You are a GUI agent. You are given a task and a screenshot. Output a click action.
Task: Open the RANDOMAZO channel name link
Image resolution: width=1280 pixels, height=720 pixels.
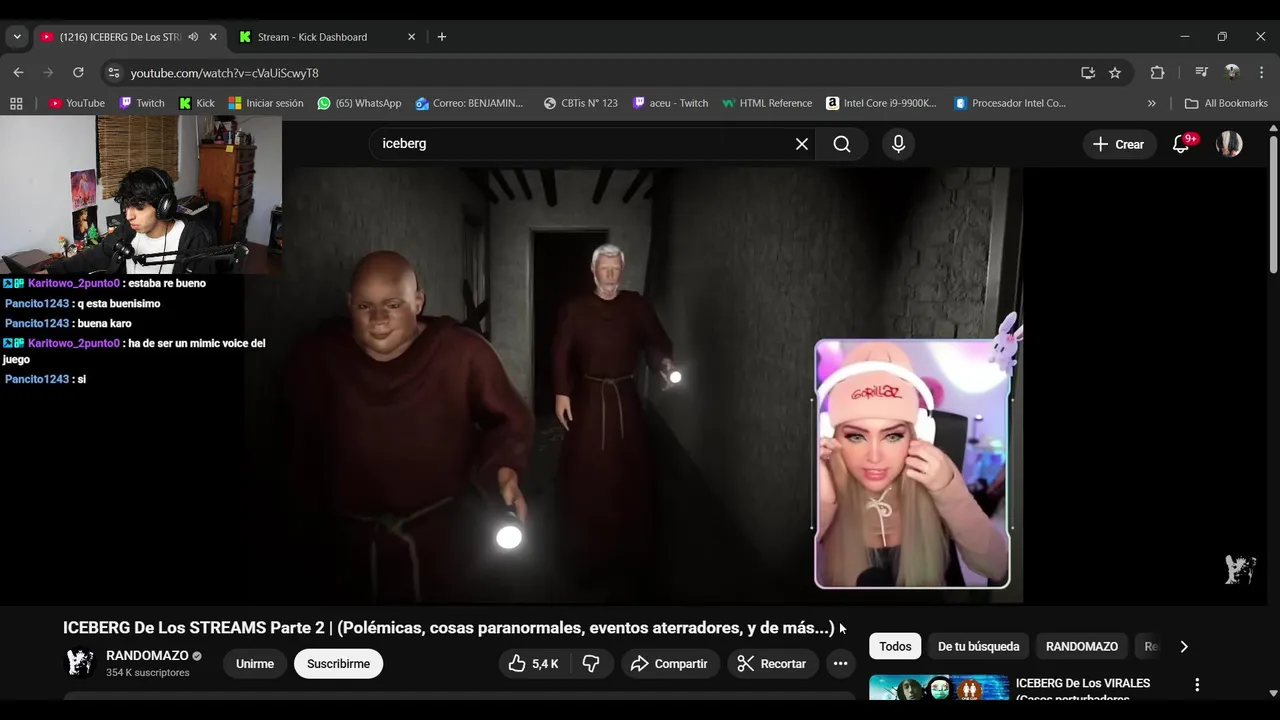click(x=147, y=656)
